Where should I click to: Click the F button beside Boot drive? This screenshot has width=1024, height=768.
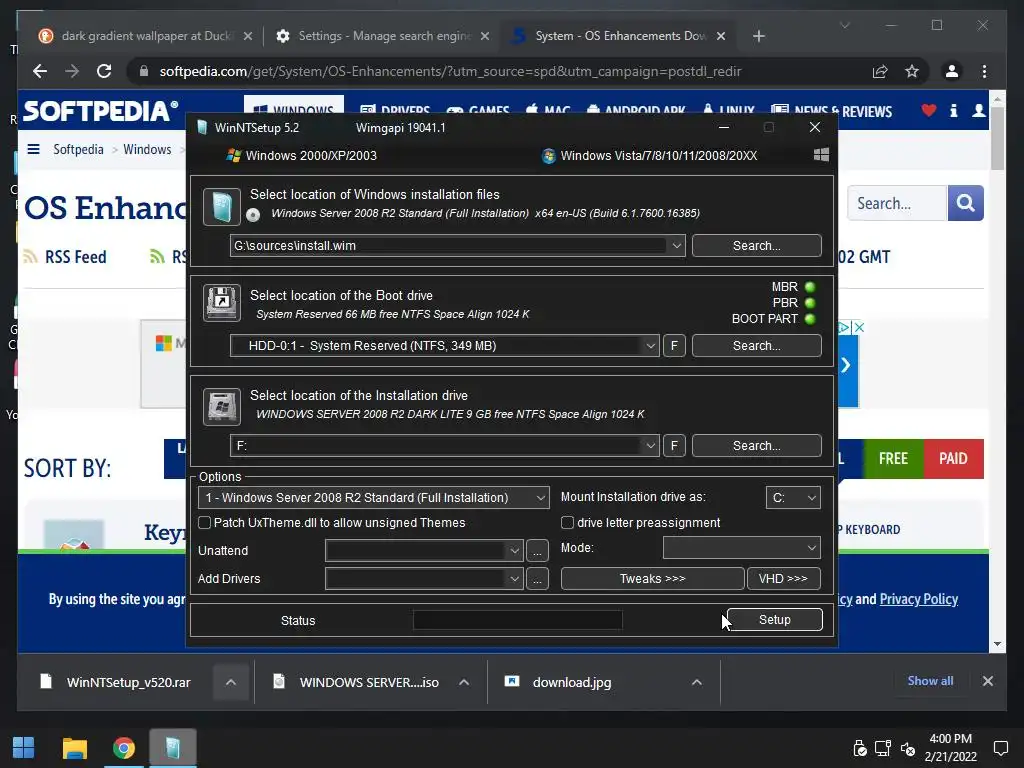tap(674, 345)
